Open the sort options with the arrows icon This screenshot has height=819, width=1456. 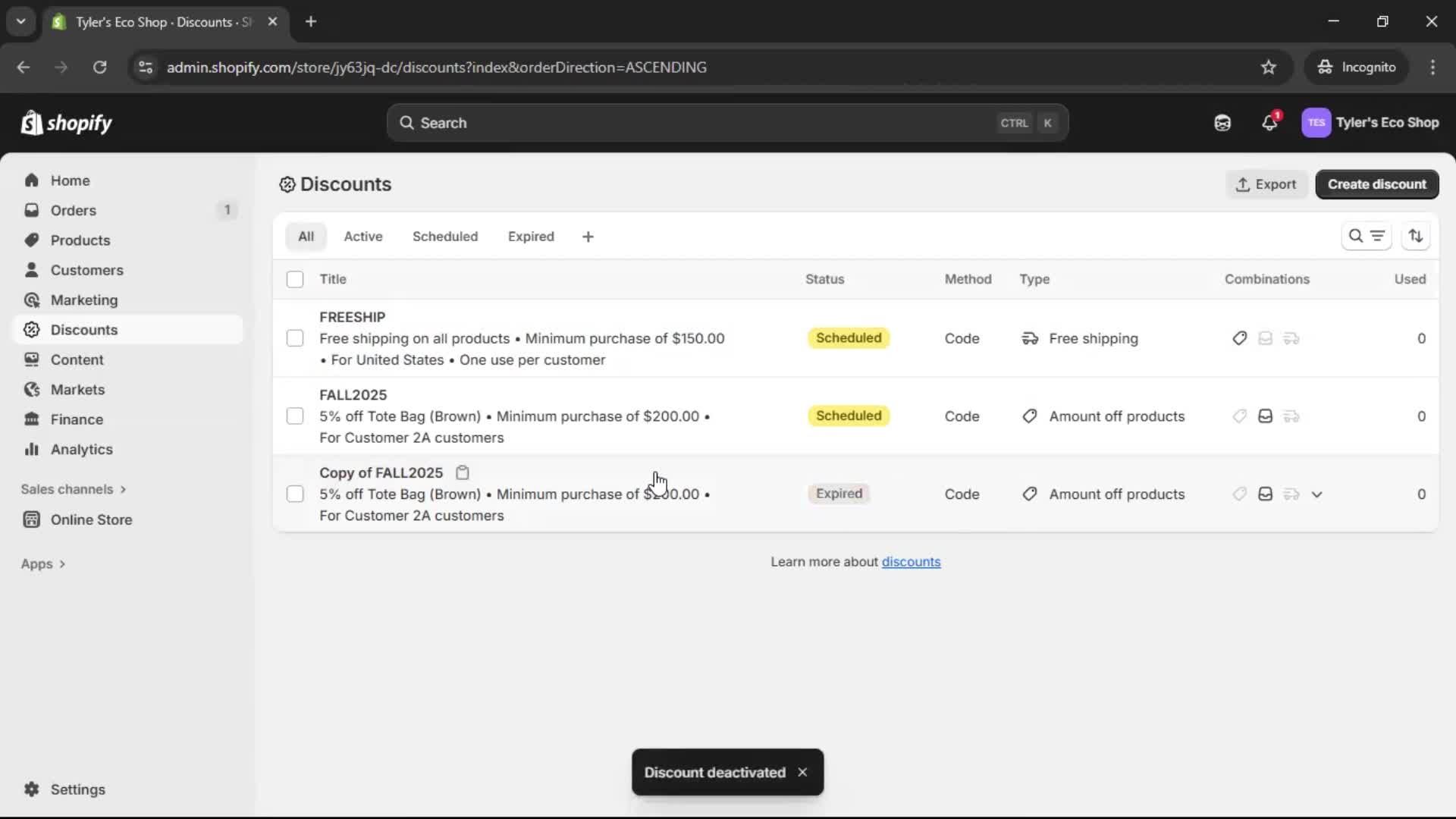1417,236
